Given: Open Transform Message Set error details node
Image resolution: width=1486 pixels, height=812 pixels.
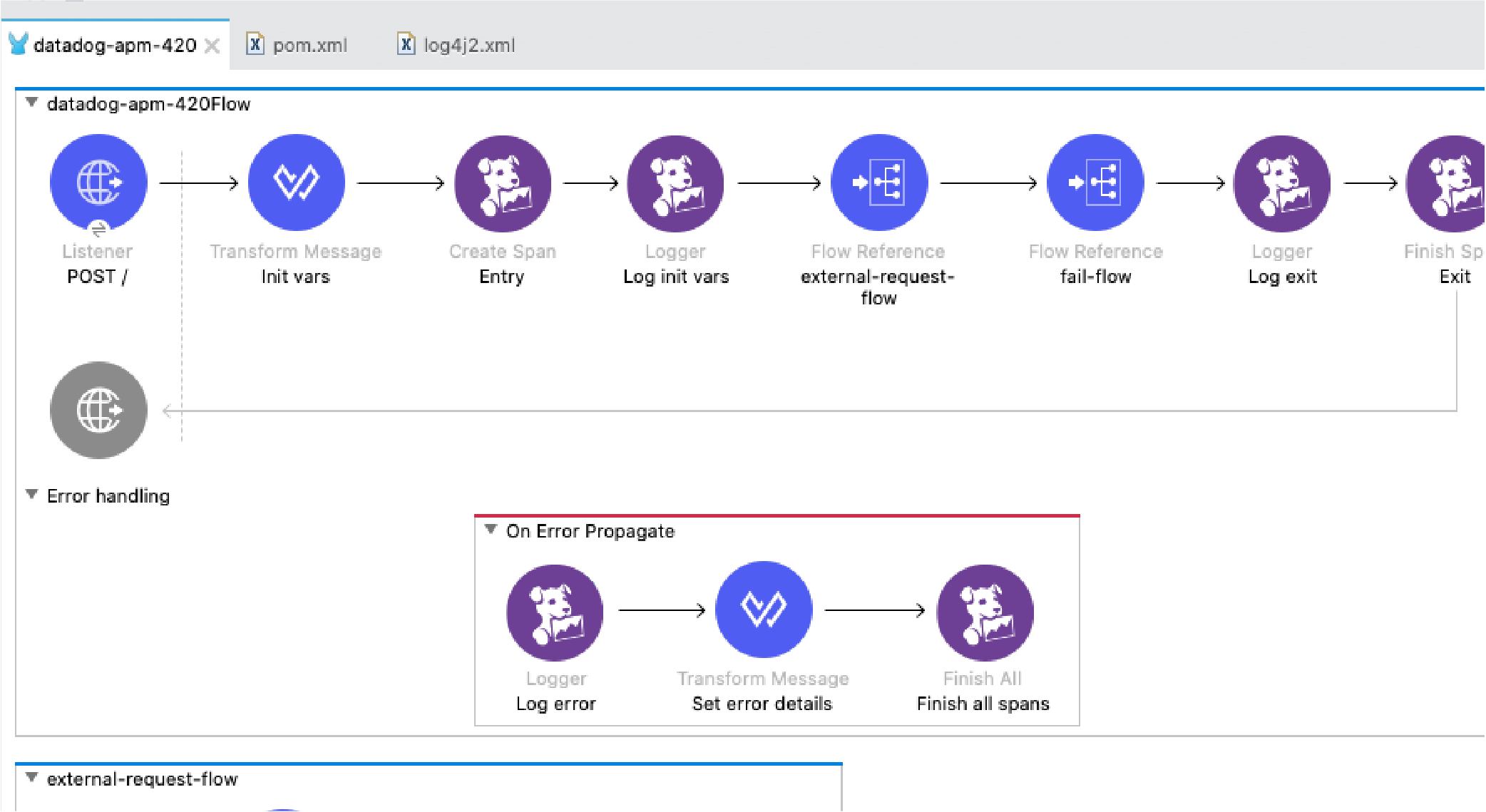Looking at the screenshot, I should coord(764,610).
